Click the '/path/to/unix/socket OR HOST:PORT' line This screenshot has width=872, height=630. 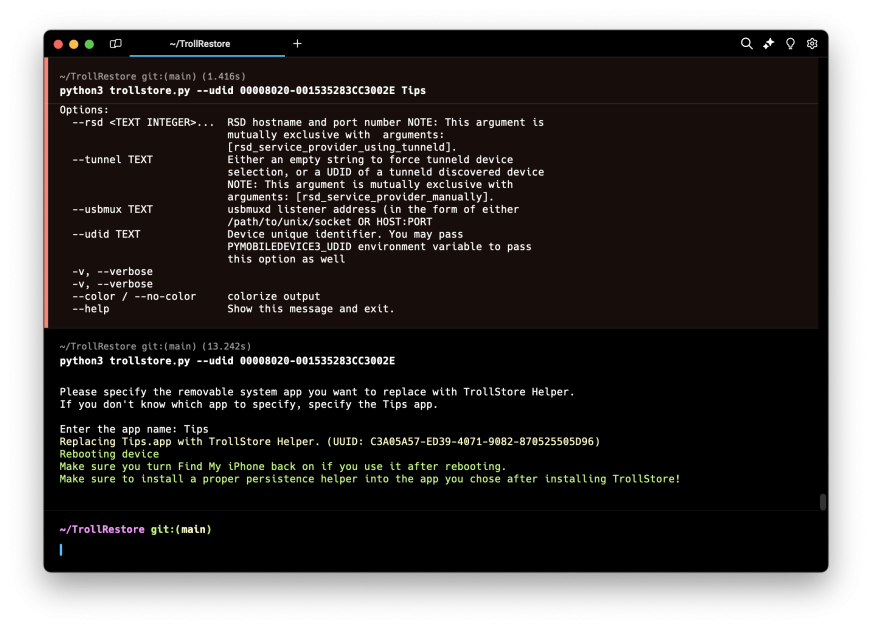[x=329, y=221]
